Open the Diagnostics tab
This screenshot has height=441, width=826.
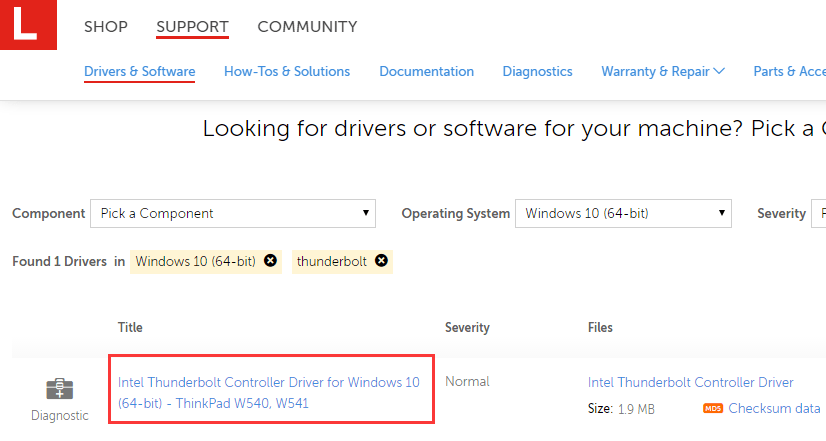pos(537,72)
